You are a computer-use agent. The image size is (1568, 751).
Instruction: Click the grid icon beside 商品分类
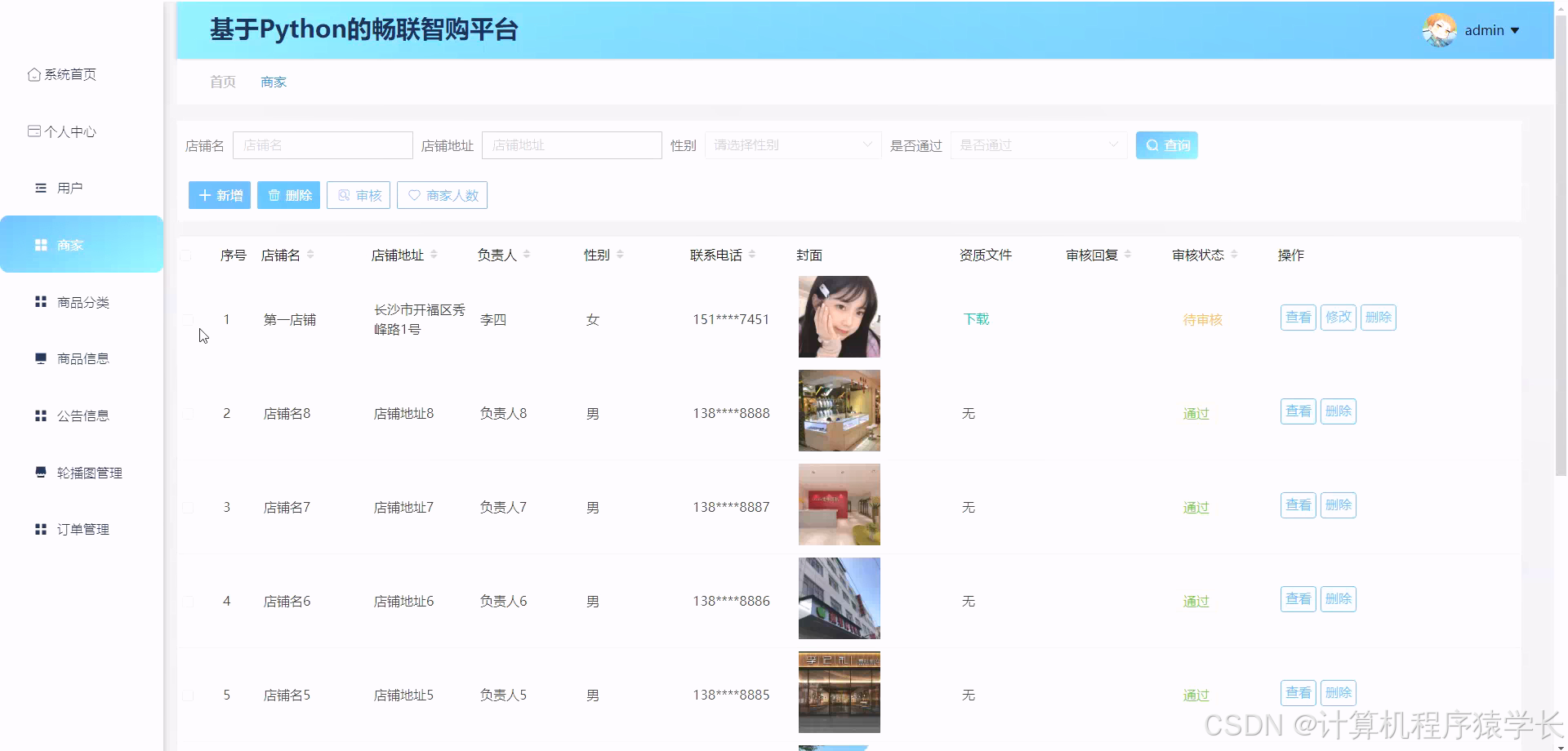click(x=41, y=301)
